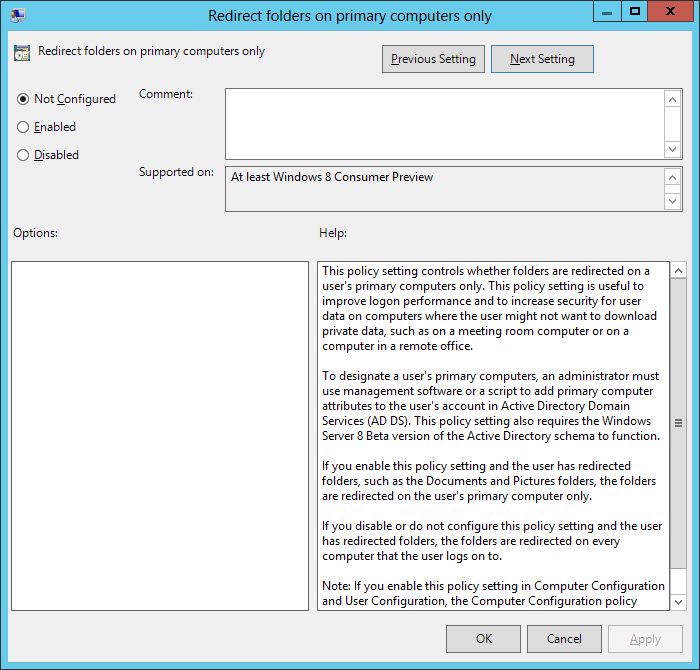Minimize the policy dialog window
The width and height of the screenshot is (700, 670).
point(606,12)
